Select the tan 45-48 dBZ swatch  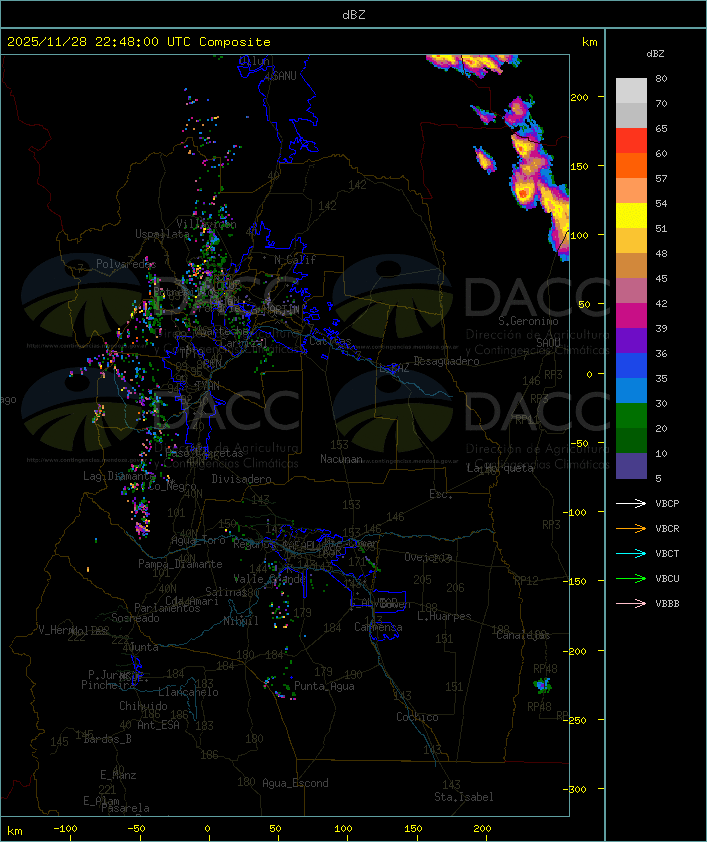point(631,266)
